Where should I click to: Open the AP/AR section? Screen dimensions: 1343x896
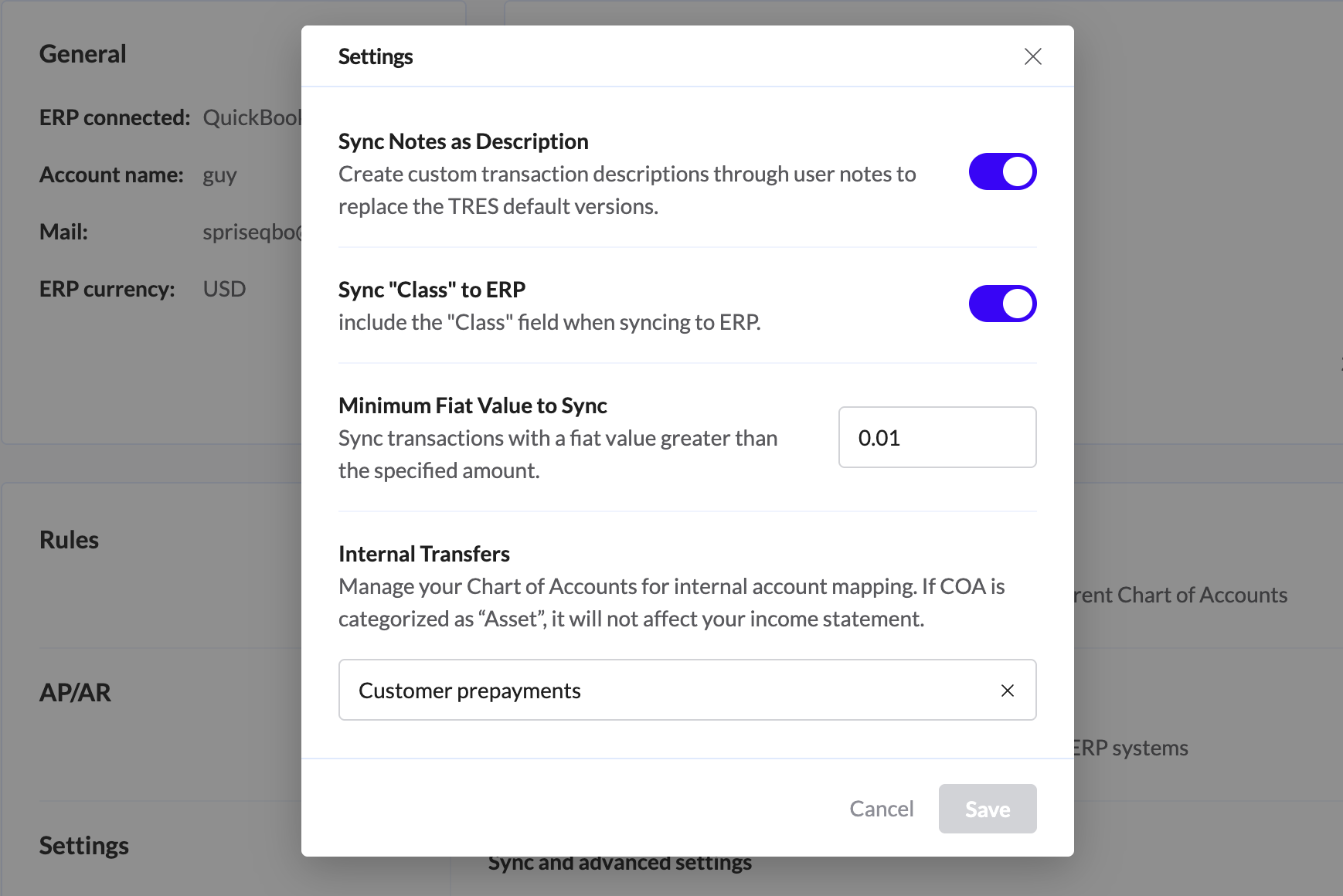76,693
